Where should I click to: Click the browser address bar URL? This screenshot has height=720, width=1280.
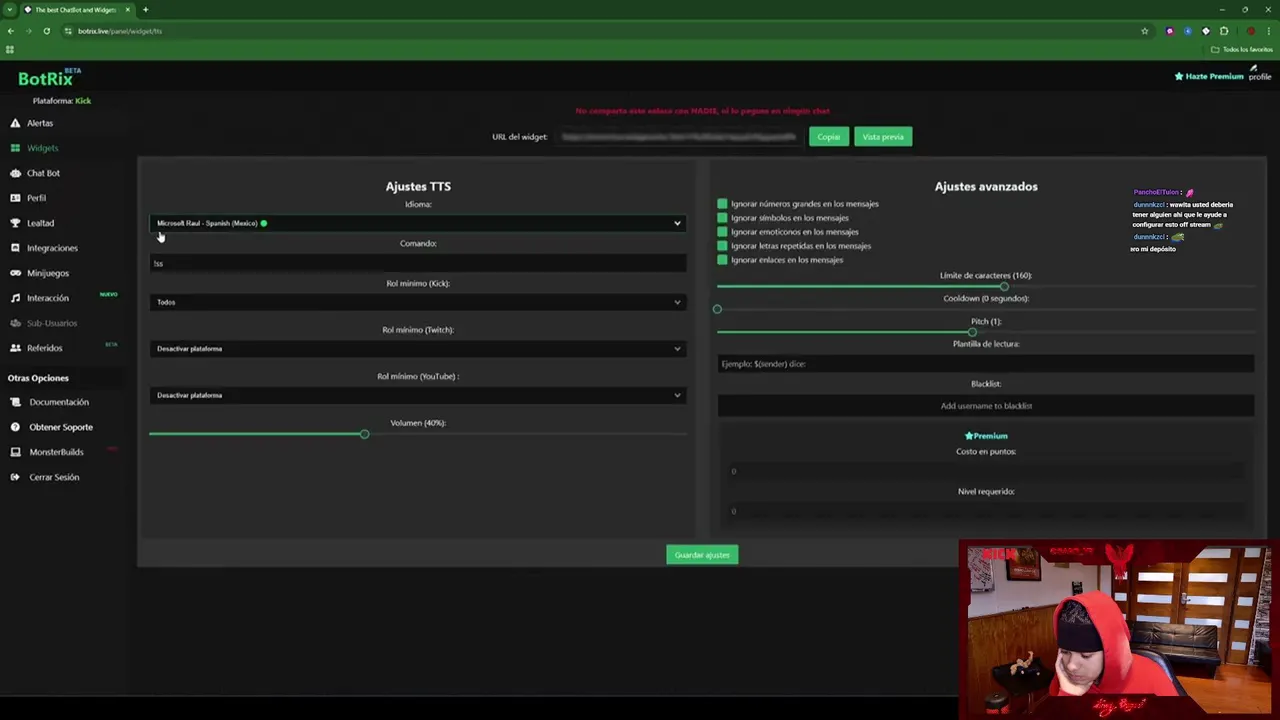pyautogui.click(x=120, y=31)
